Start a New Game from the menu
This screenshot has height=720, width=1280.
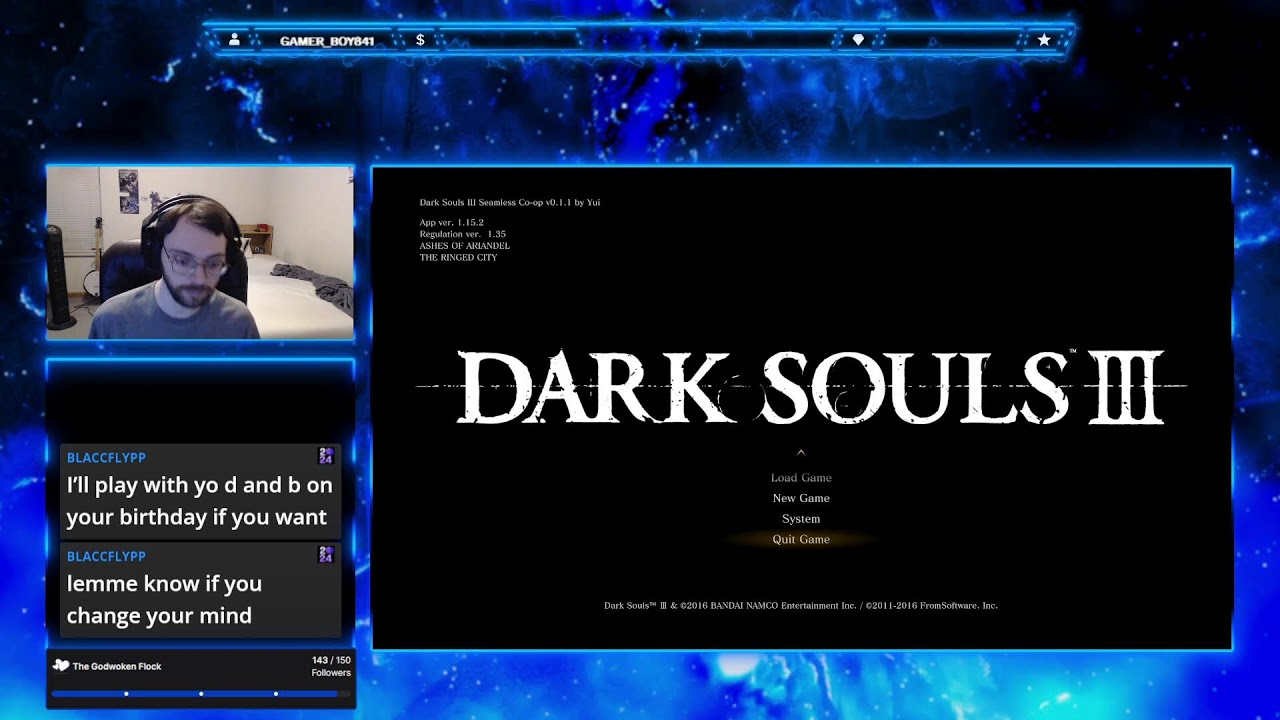coord(801,498)
